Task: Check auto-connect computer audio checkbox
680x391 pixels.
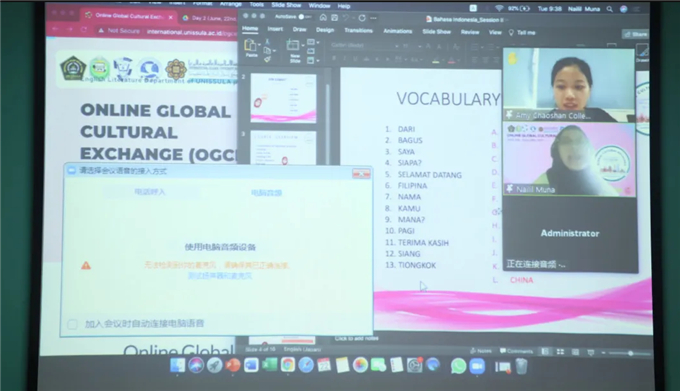Action: pyautogui.click(x=72, y=324)
